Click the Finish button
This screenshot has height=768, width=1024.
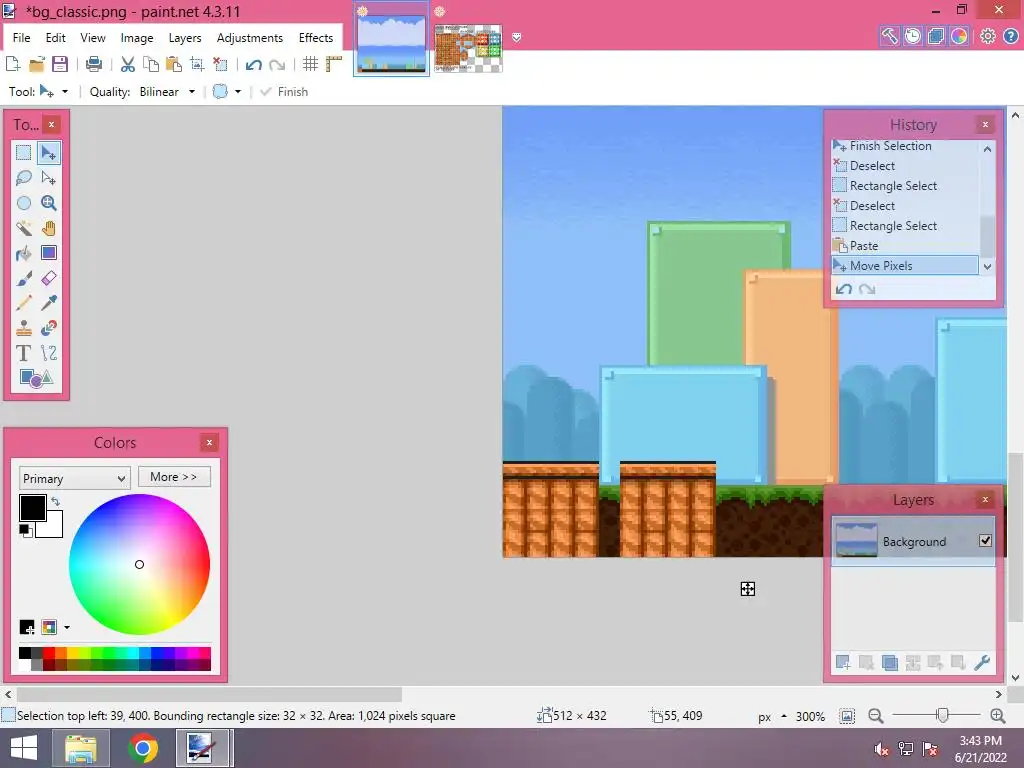(284, 91)
